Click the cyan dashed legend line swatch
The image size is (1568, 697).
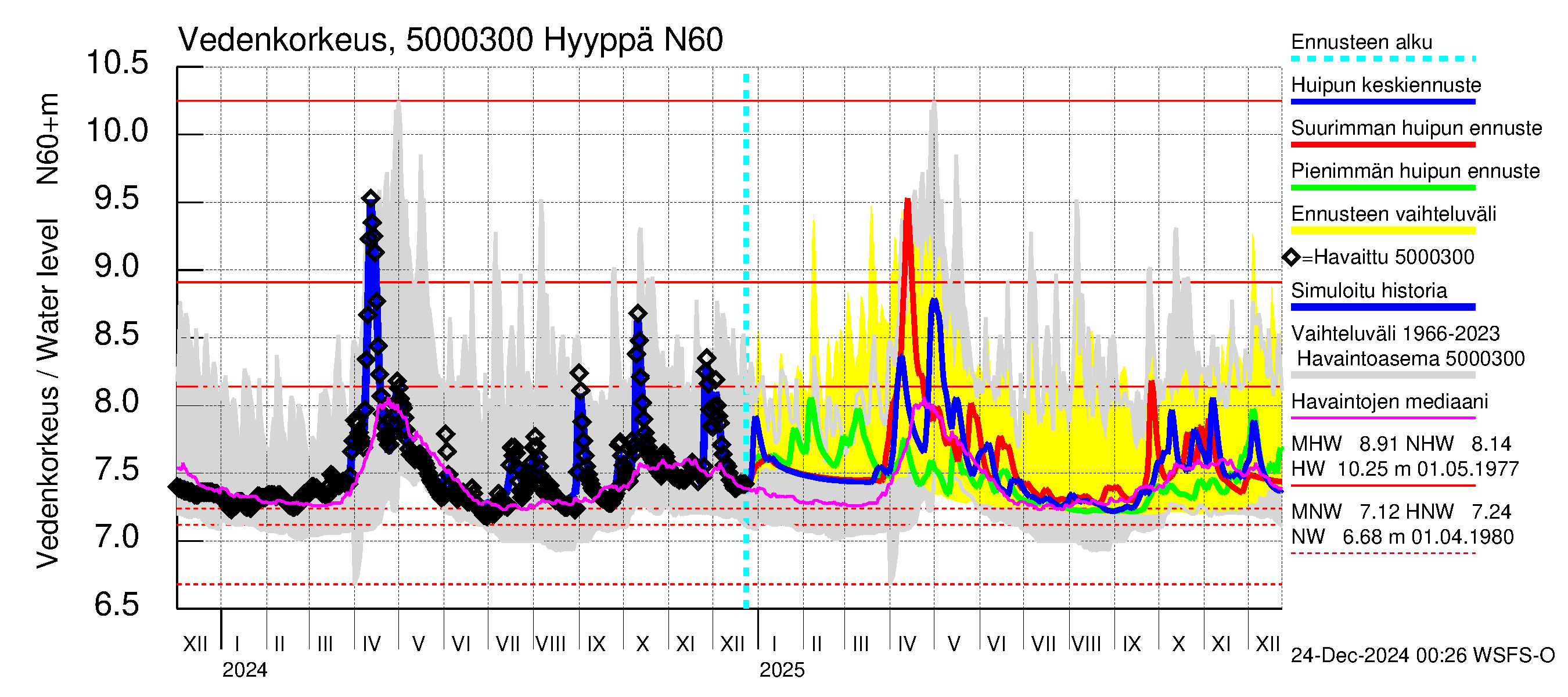coord(1383,59)
